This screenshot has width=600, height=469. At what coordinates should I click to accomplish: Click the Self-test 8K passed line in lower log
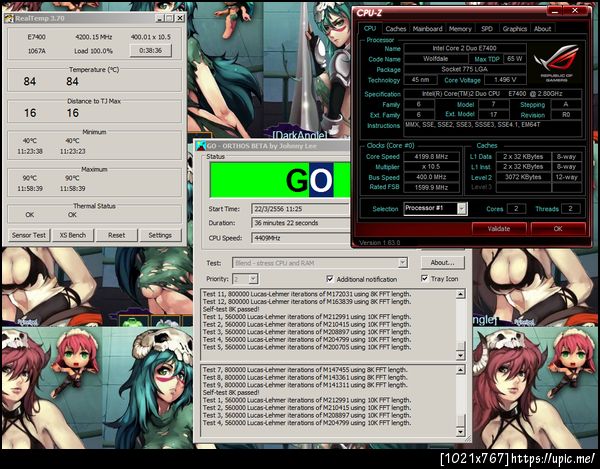coord(231,392)
